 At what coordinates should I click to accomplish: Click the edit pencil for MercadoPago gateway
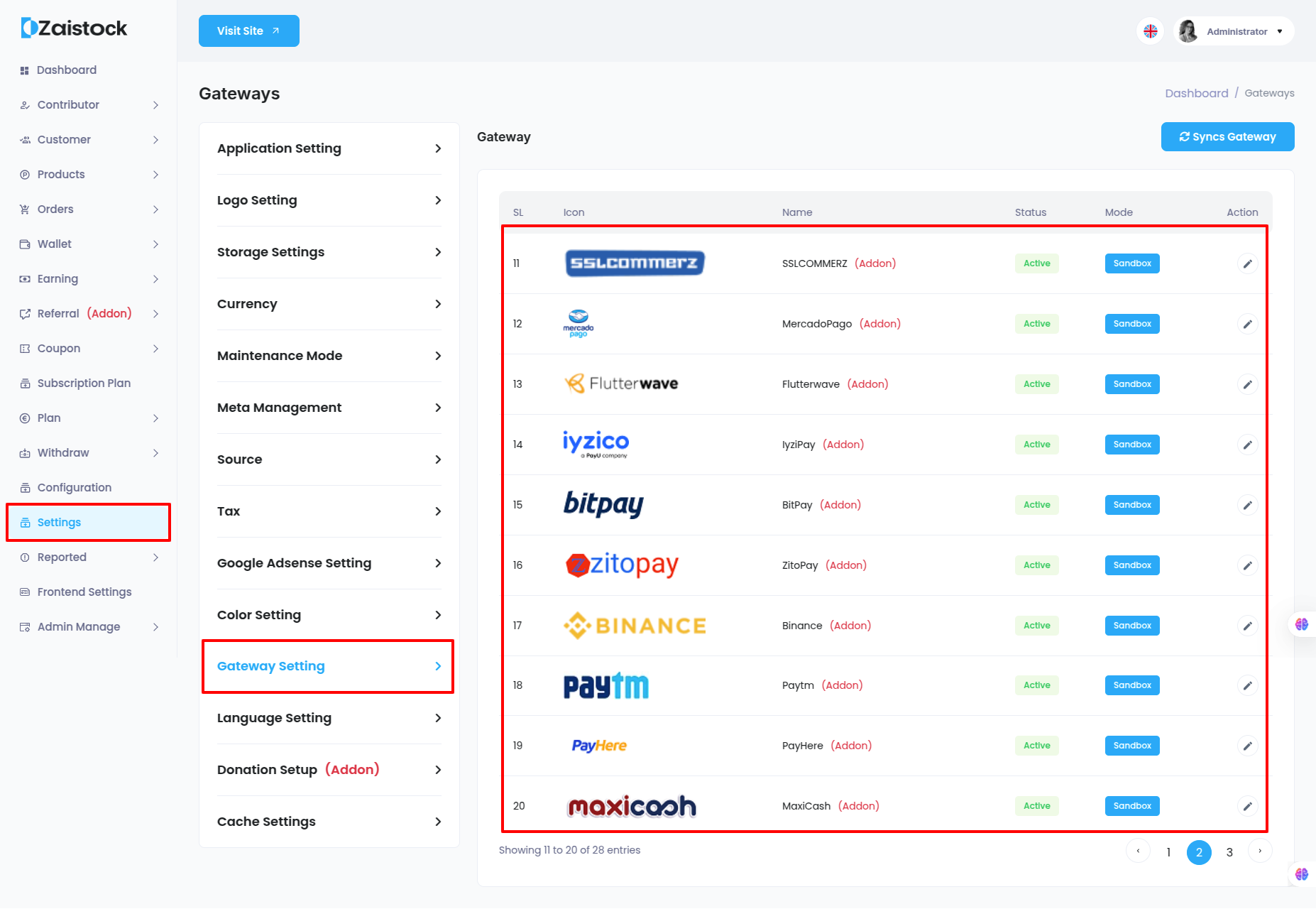click(x=1247, y=324)
